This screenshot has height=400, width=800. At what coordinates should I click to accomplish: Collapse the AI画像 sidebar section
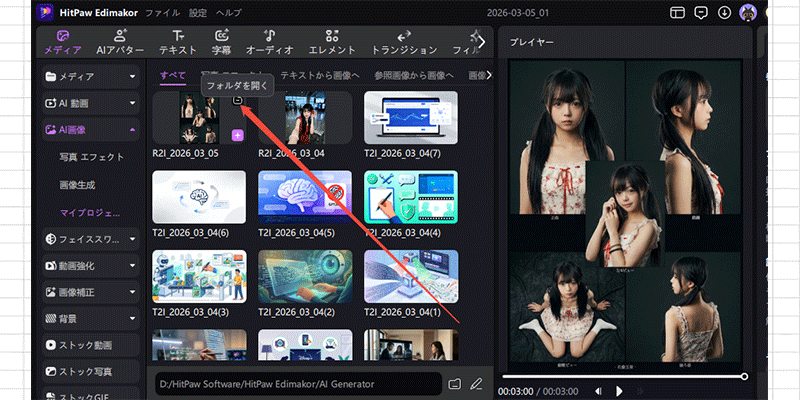132,130
